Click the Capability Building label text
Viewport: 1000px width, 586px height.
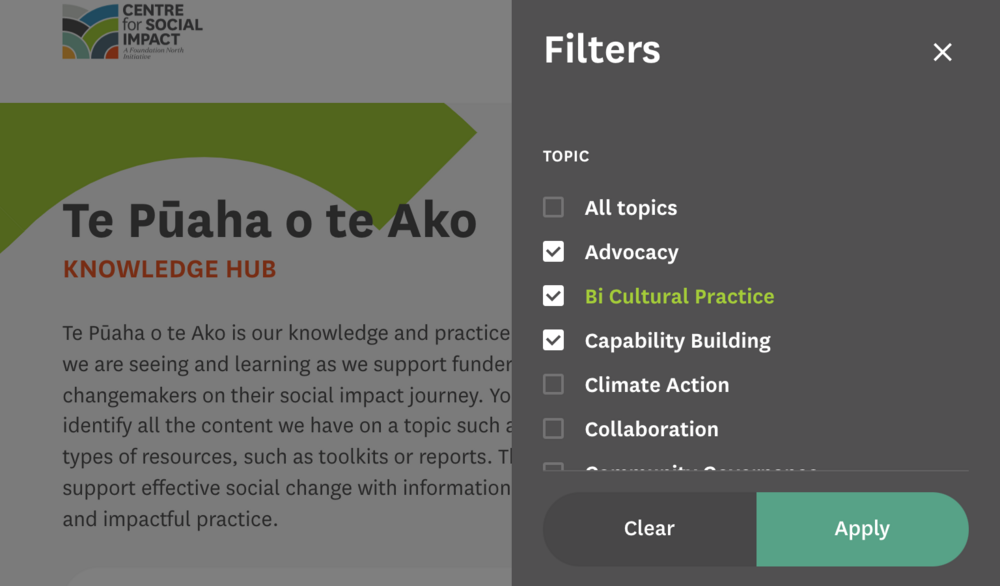click(677, 340)
